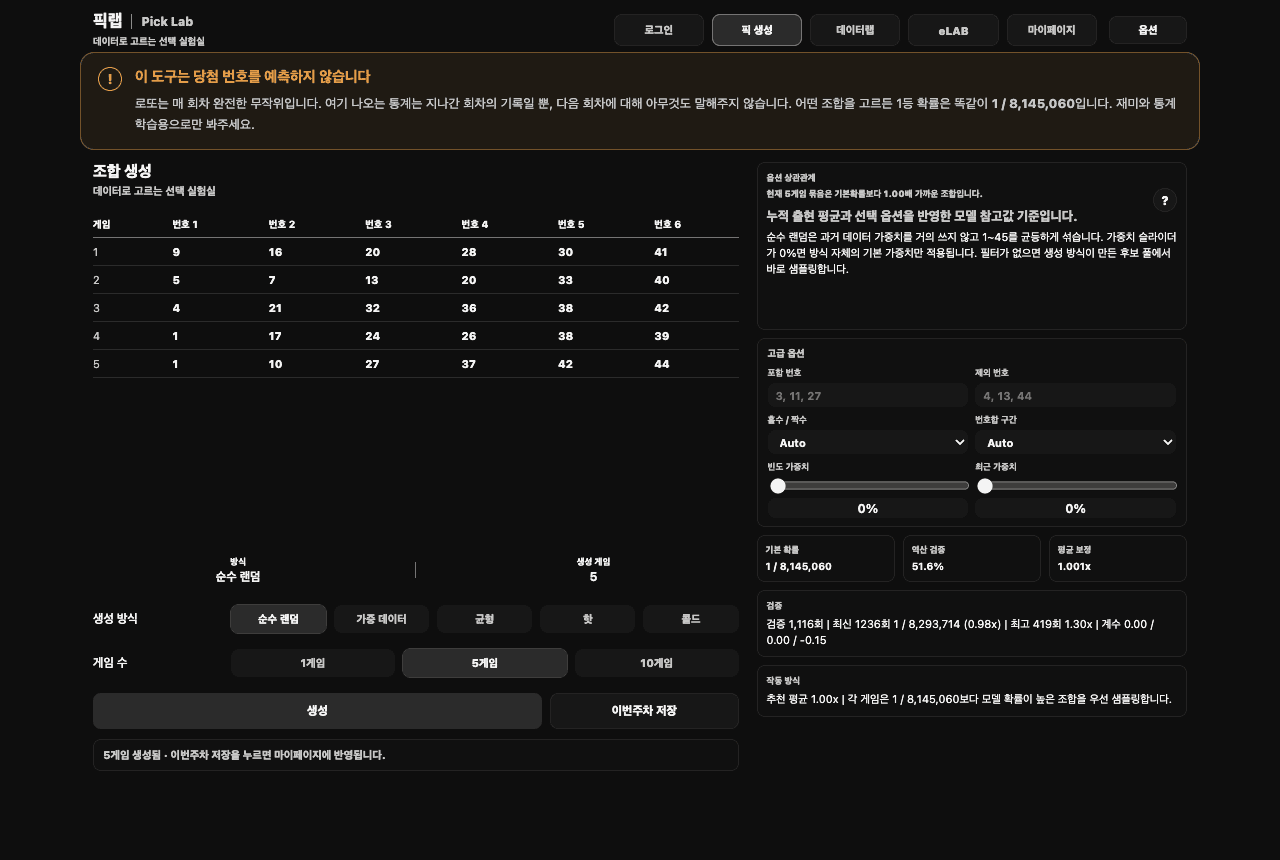1280x860 pixels.
Task: Open the question mark help icon
Action: pos(1165,200)
